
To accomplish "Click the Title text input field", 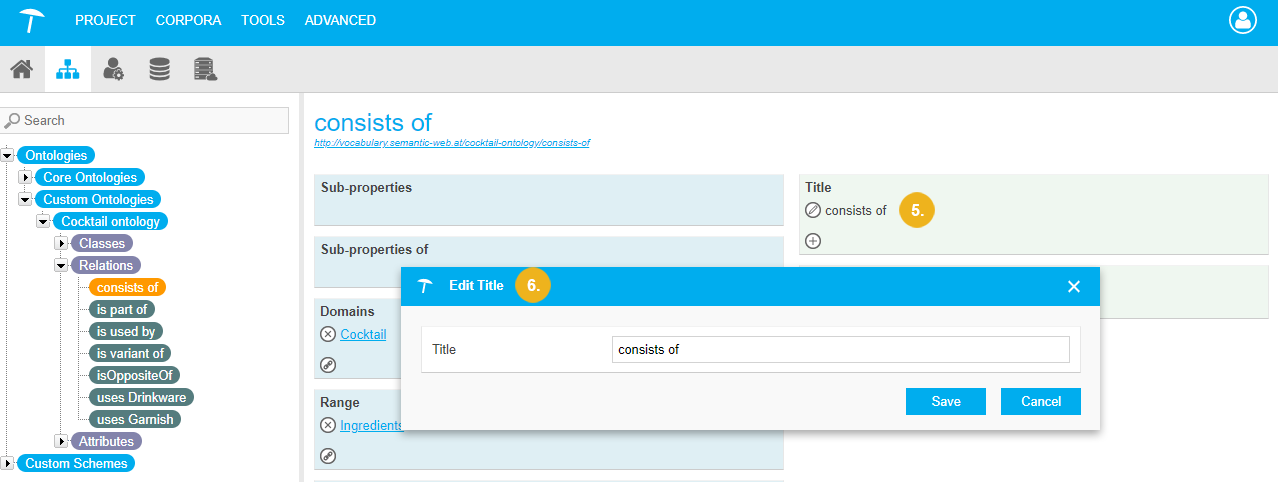I will click(840, 349).
